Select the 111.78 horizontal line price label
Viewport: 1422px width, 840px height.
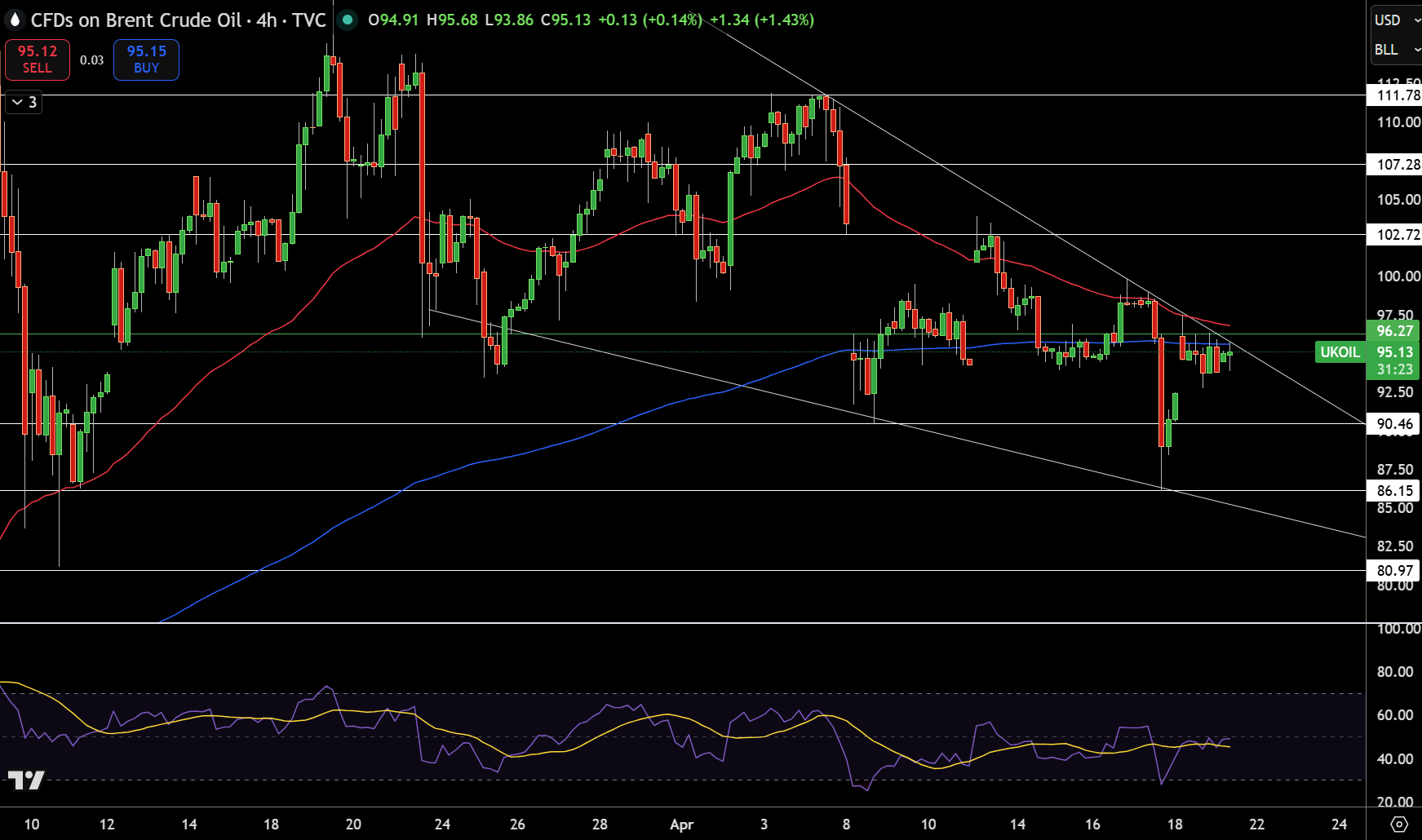tap(1394, 95)
